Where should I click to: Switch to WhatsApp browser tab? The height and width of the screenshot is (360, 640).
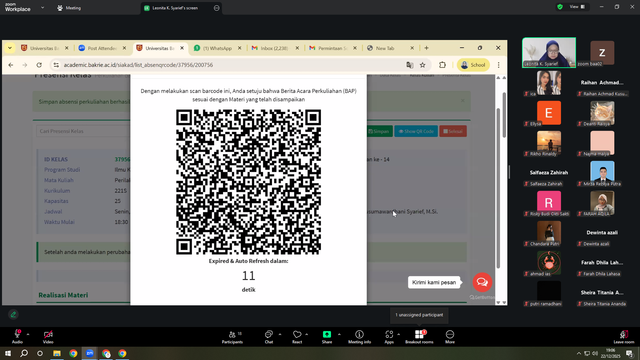click(x=217, y=48)
